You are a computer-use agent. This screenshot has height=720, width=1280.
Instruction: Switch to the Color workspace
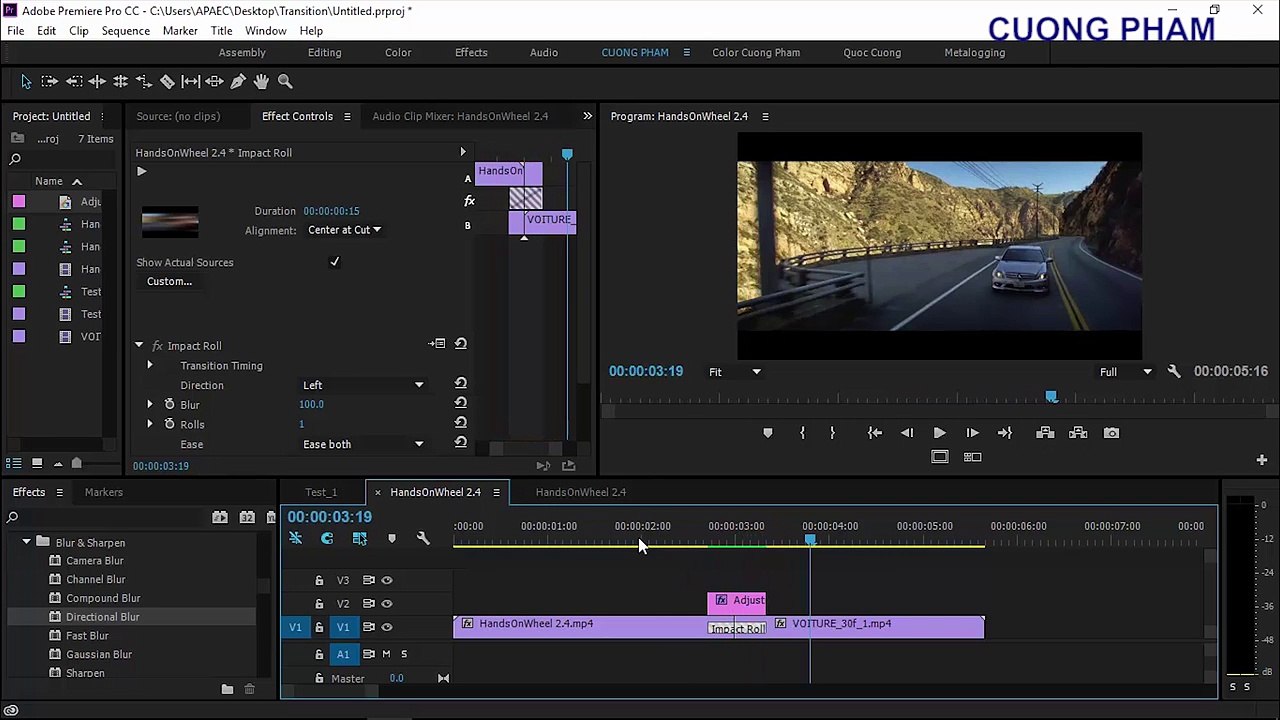pos(398,52)
